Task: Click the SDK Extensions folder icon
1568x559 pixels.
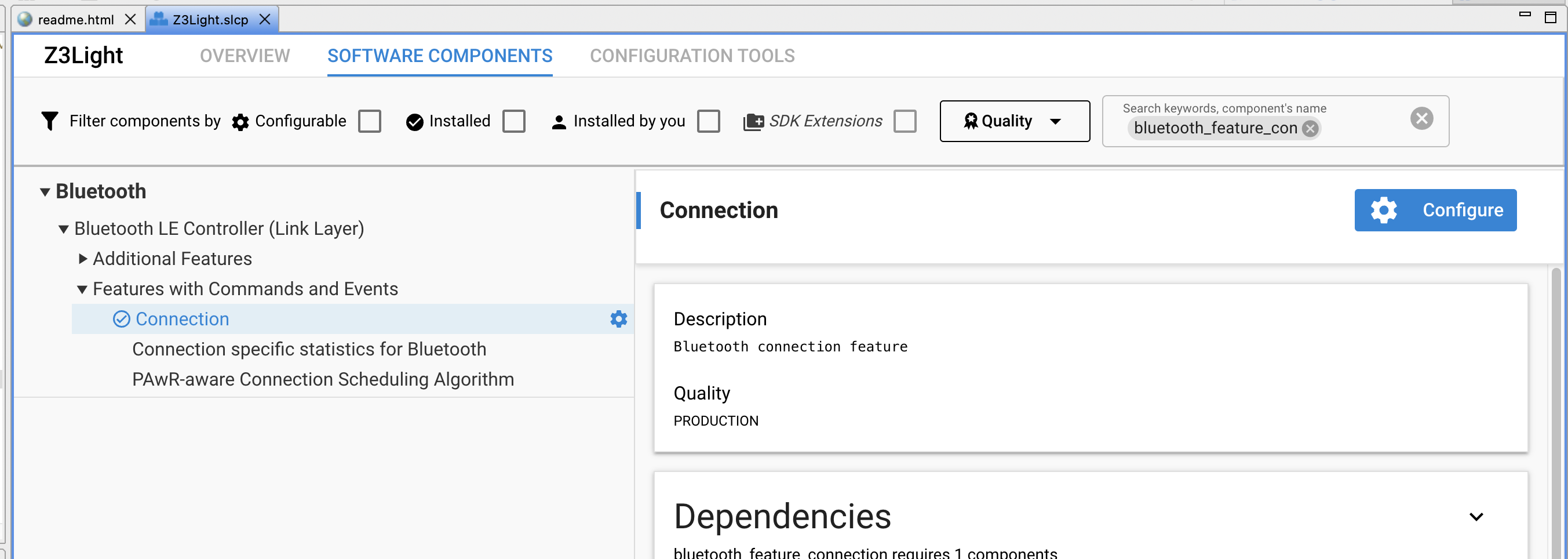Action: pos(753,122)
